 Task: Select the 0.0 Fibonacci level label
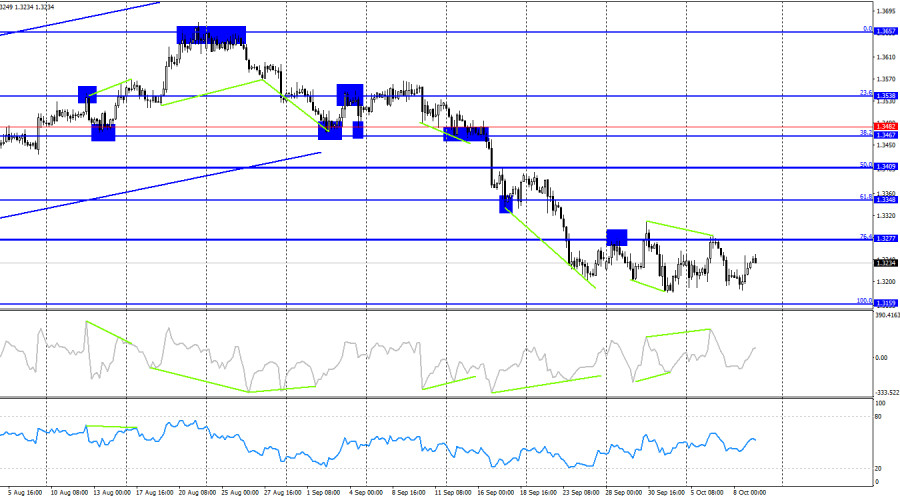point(868,29)
